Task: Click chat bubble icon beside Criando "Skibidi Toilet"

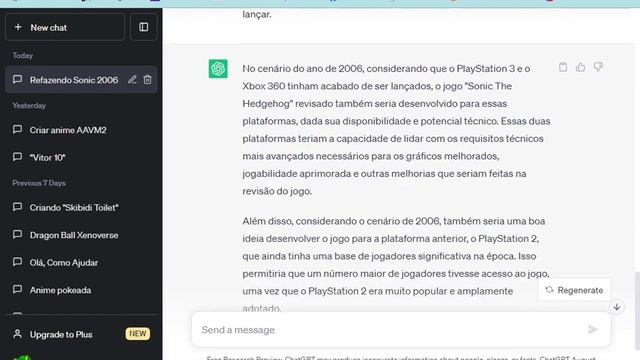Action: click(18, 207)
